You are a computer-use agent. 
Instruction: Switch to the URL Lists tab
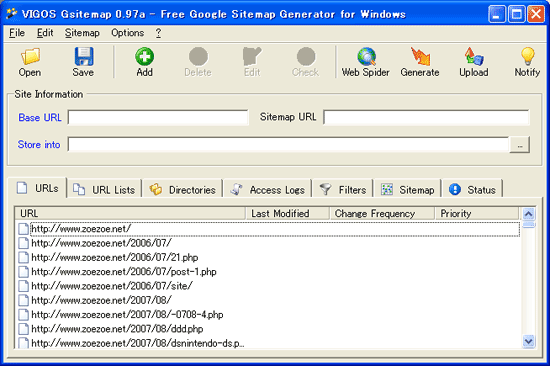(104, 190)
